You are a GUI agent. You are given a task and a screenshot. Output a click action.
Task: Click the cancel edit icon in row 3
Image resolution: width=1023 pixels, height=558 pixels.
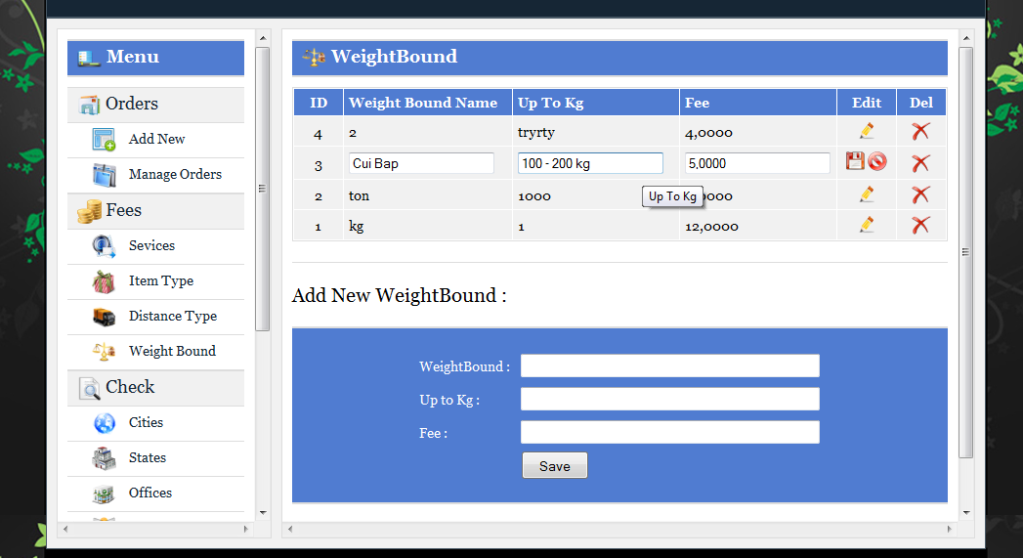(x=877, y=162)
